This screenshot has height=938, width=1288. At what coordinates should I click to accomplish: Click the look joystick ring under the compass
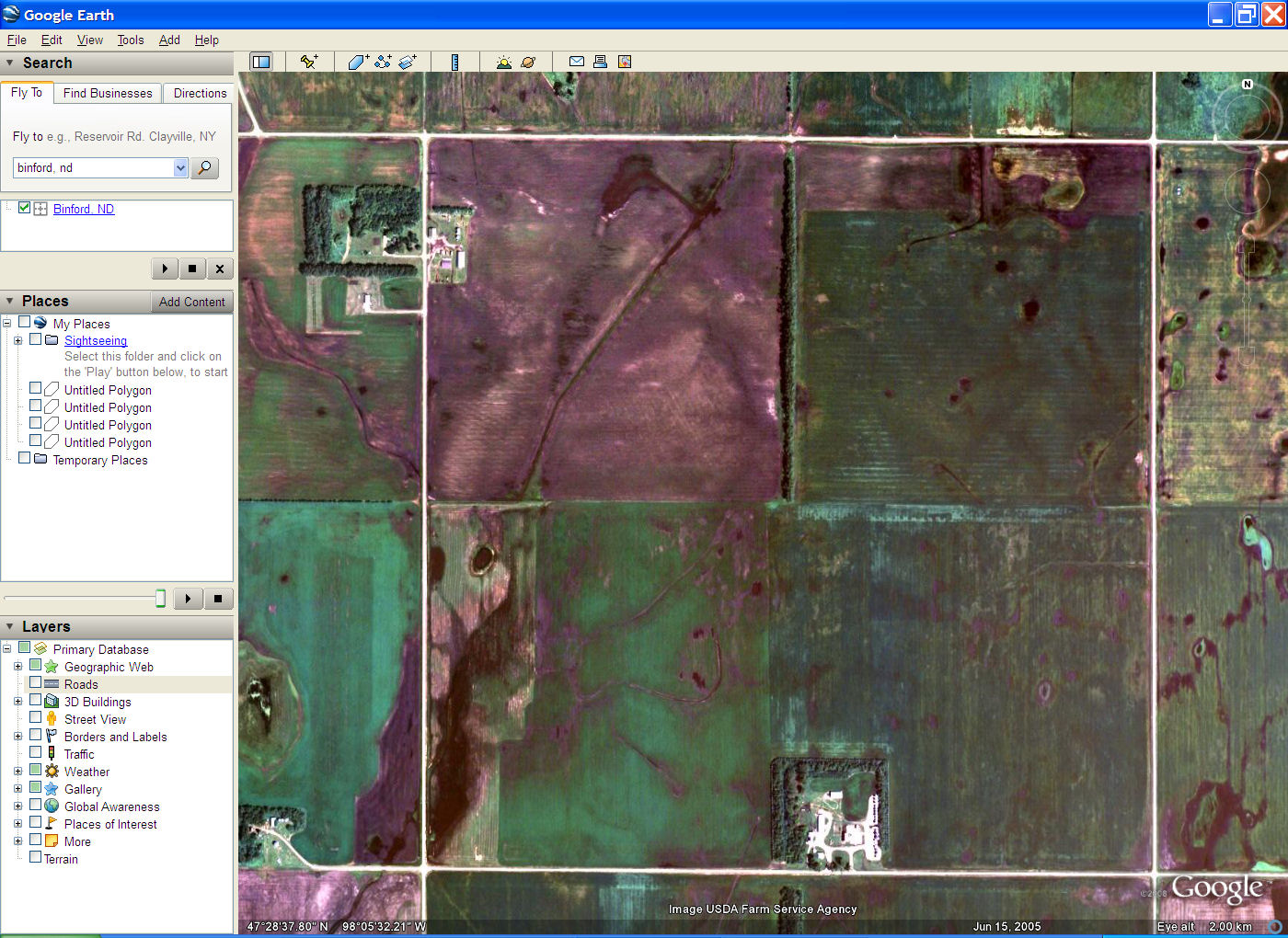[1247, 191]
